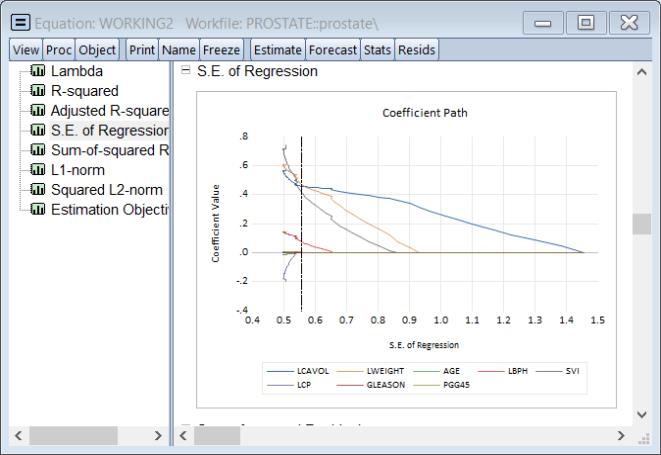Click the graph icon beside Lambda
661x455 pixels.
click(39, 71)
